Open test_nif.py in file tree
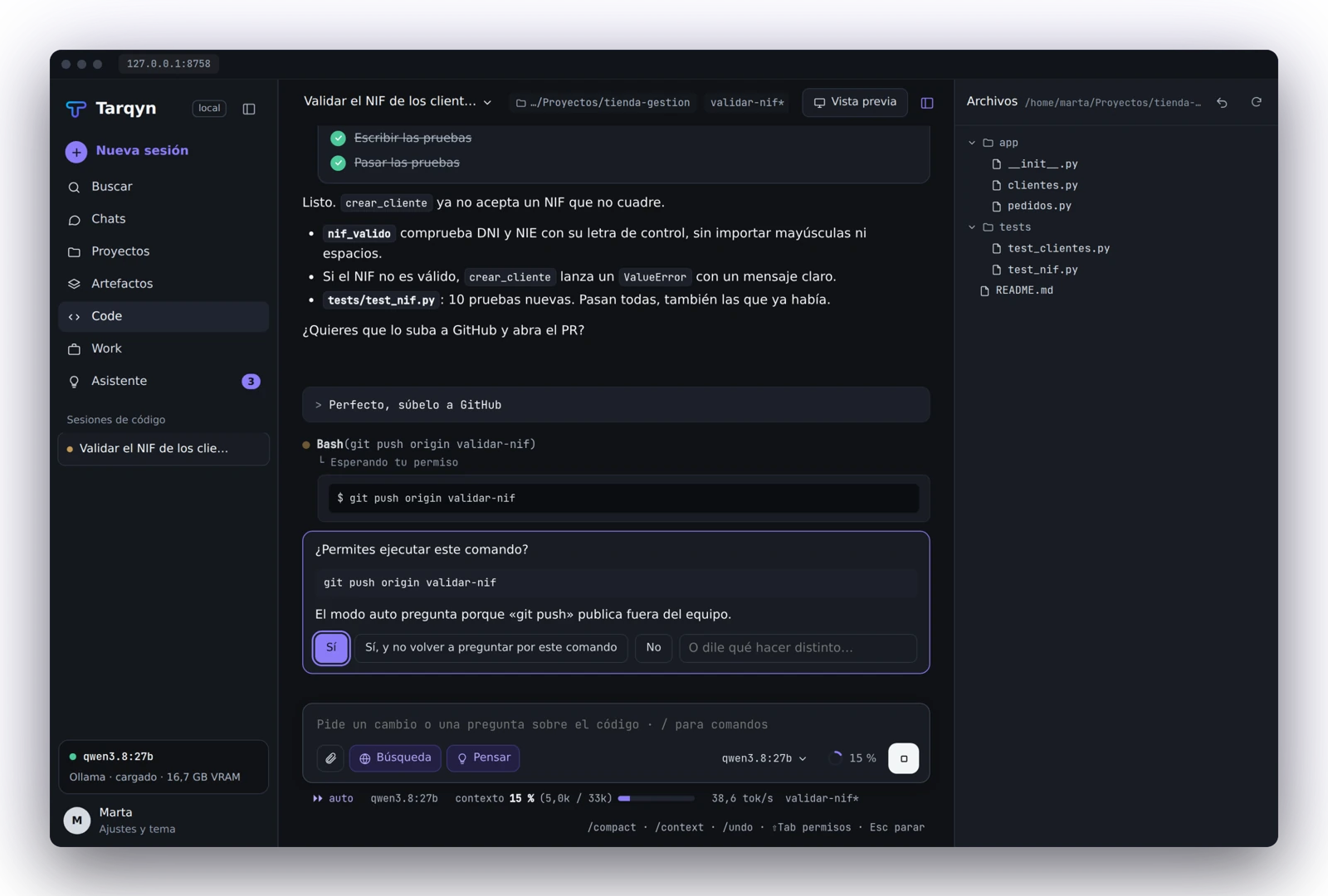Viewport: 1328px width, 896px height. coord(1042,270)
